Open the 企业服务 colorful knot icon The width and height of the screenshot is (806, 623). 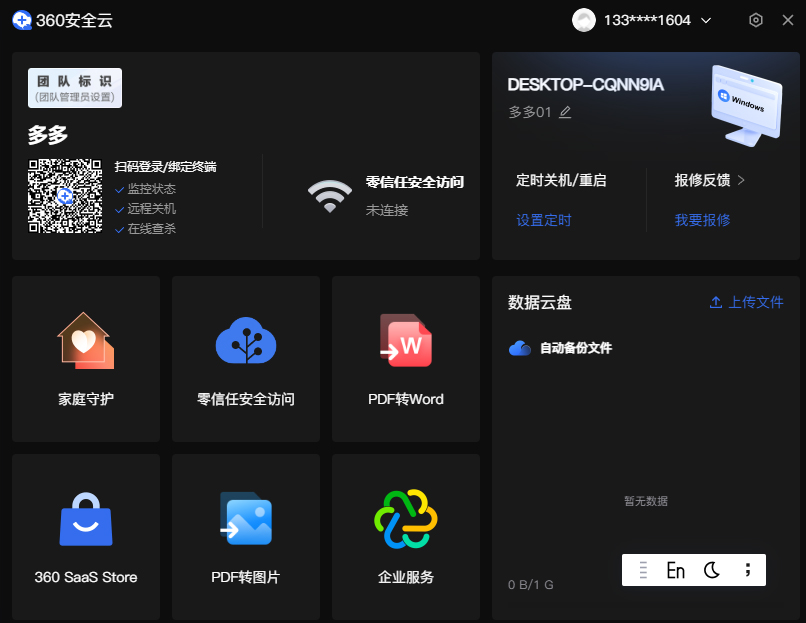click(x=406, y=519)
